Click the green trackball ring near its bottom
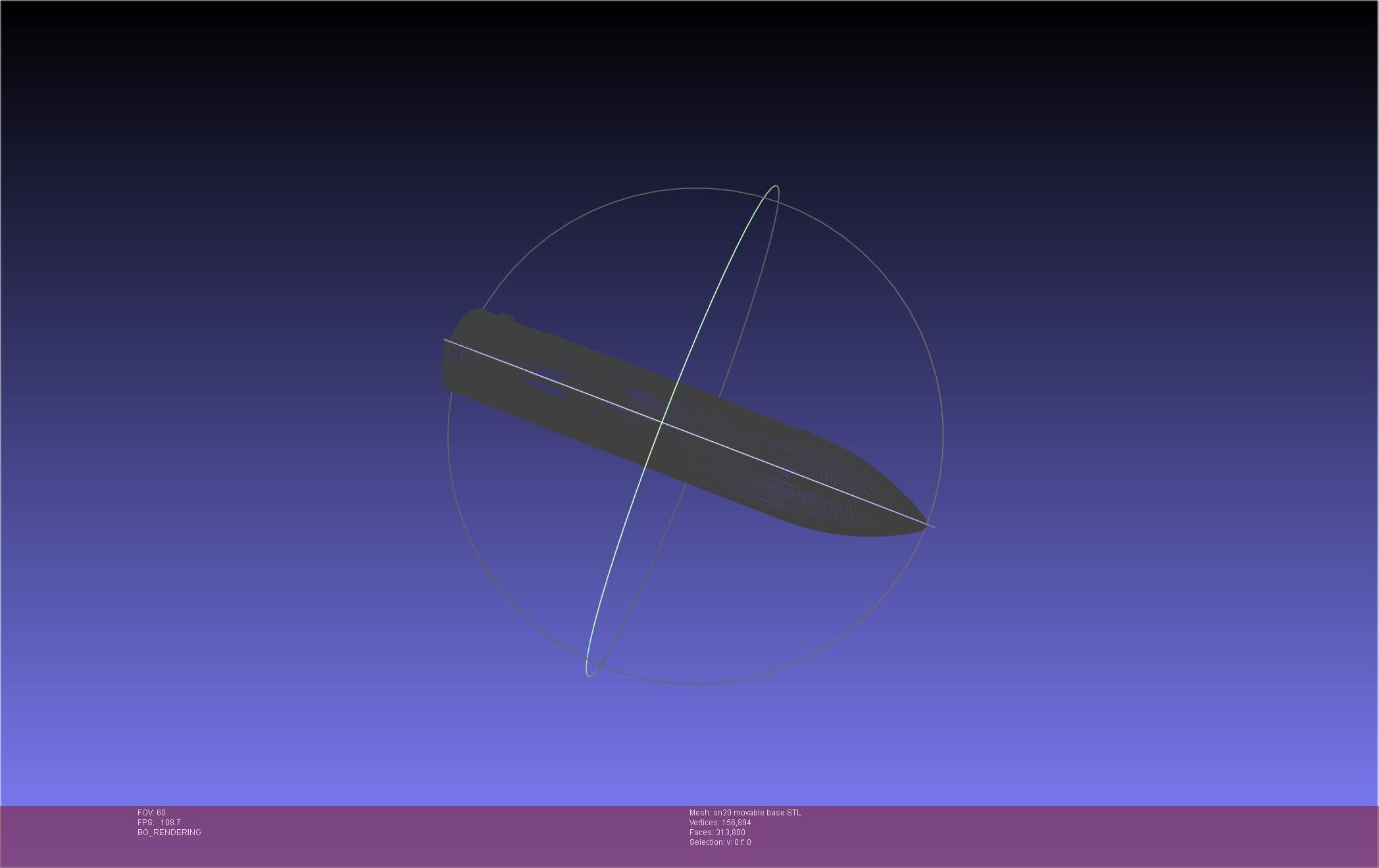1379x868 pixels. [x=588, y=664]
